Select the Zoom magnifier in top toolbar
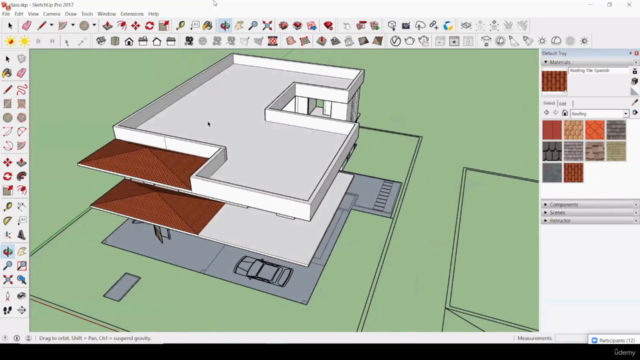This screenshot has height=360, width=640. [253, 26]
